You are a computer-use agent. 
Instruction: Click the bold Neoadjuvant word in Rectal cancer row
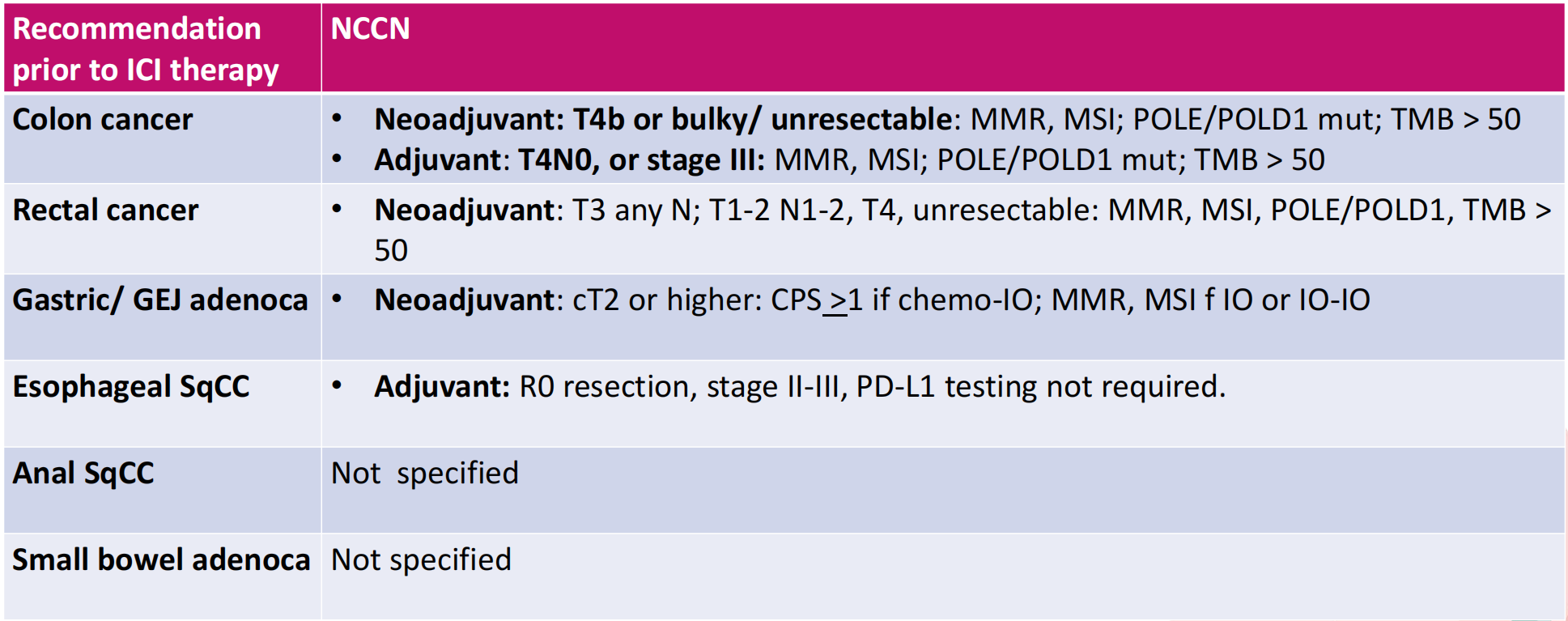(465, 211)
